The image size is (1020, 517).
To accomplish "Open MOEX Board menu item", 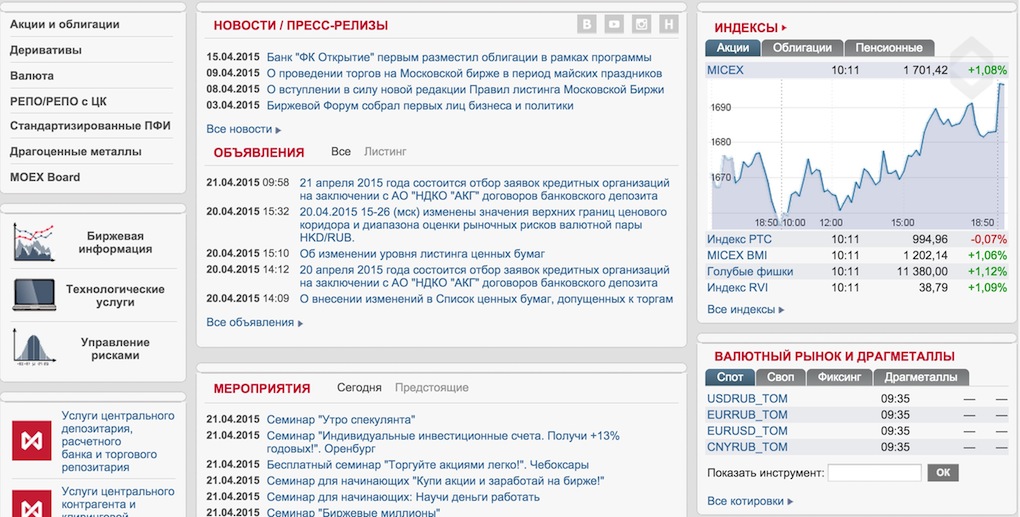I will click(x=45, y=177).
